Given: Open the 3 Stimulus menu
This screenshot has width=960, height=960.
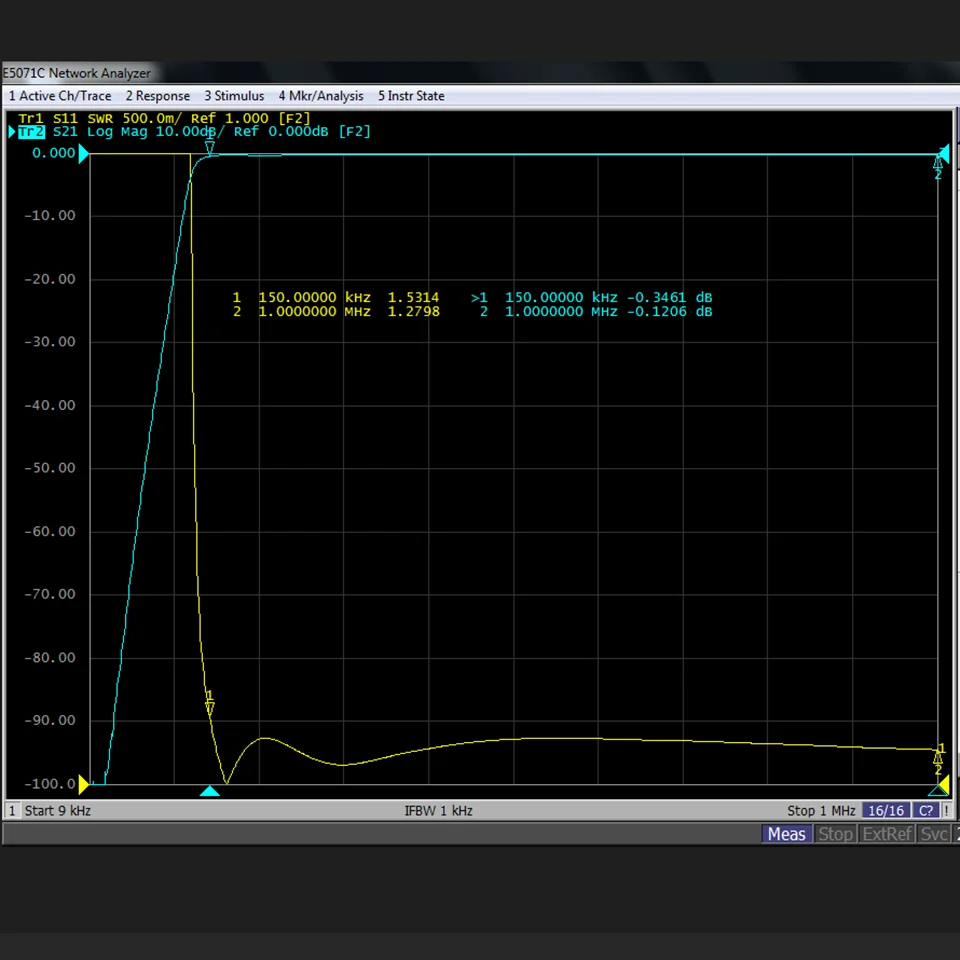Looking at the screenshot, I should click(234, 96).
